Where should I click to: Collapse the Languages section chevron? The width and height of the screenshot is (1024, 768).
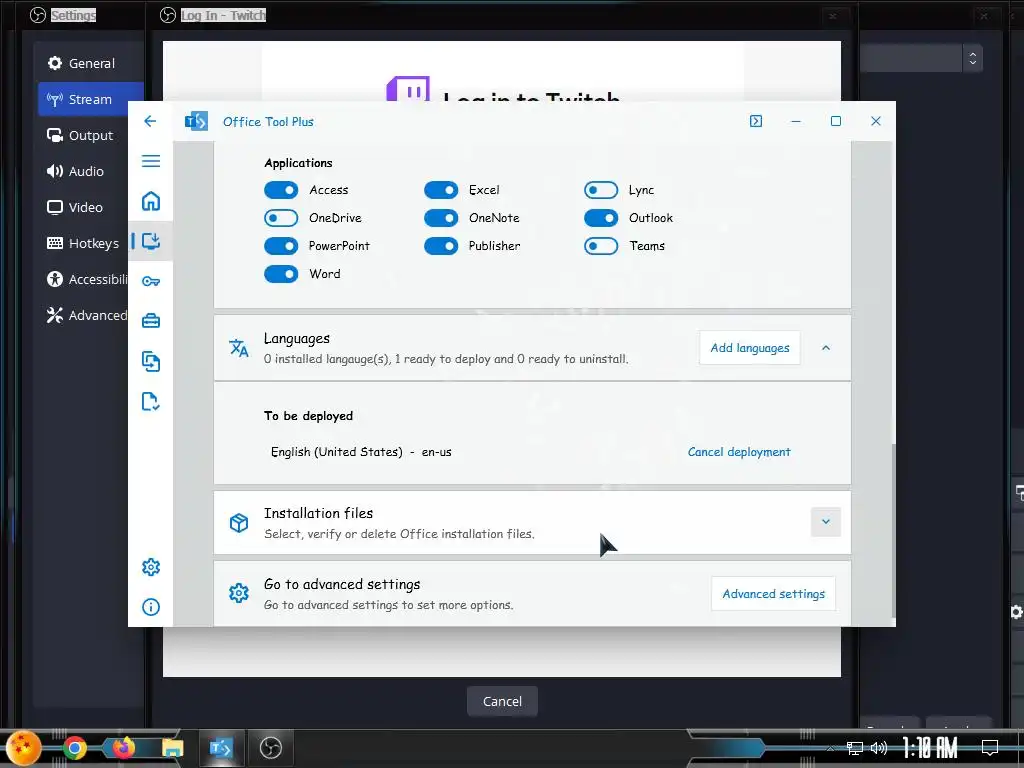[x=826, y=348]
